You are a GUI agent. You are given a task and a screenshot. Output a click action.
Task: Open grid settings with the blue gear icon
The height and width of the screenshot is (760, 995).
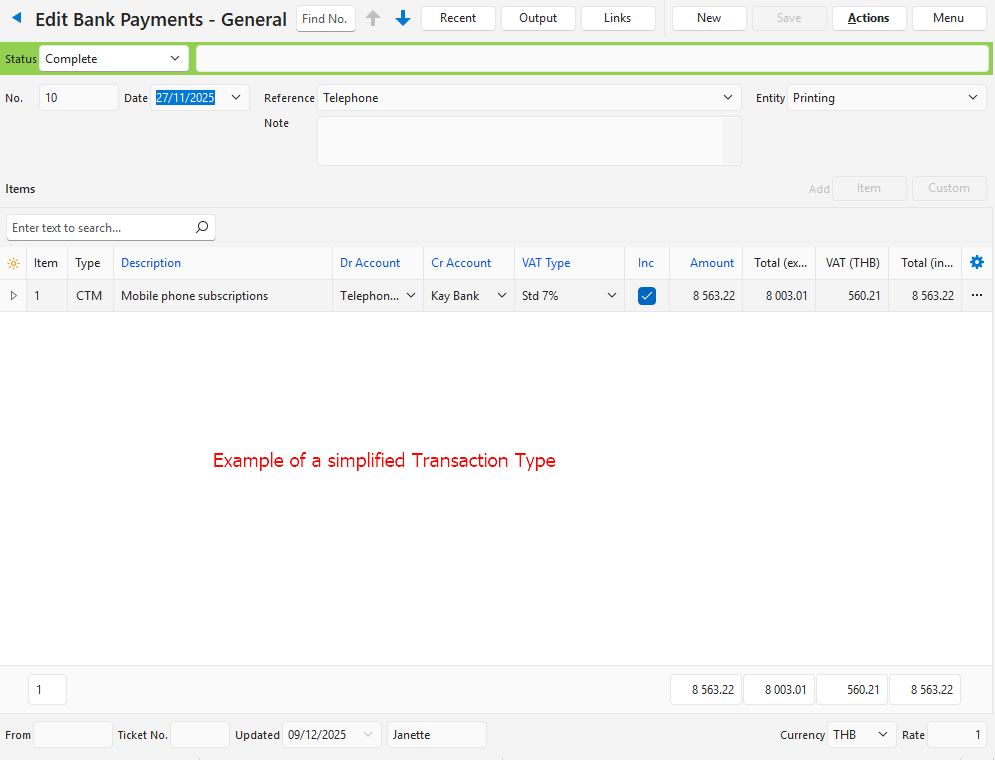[977, 263]
